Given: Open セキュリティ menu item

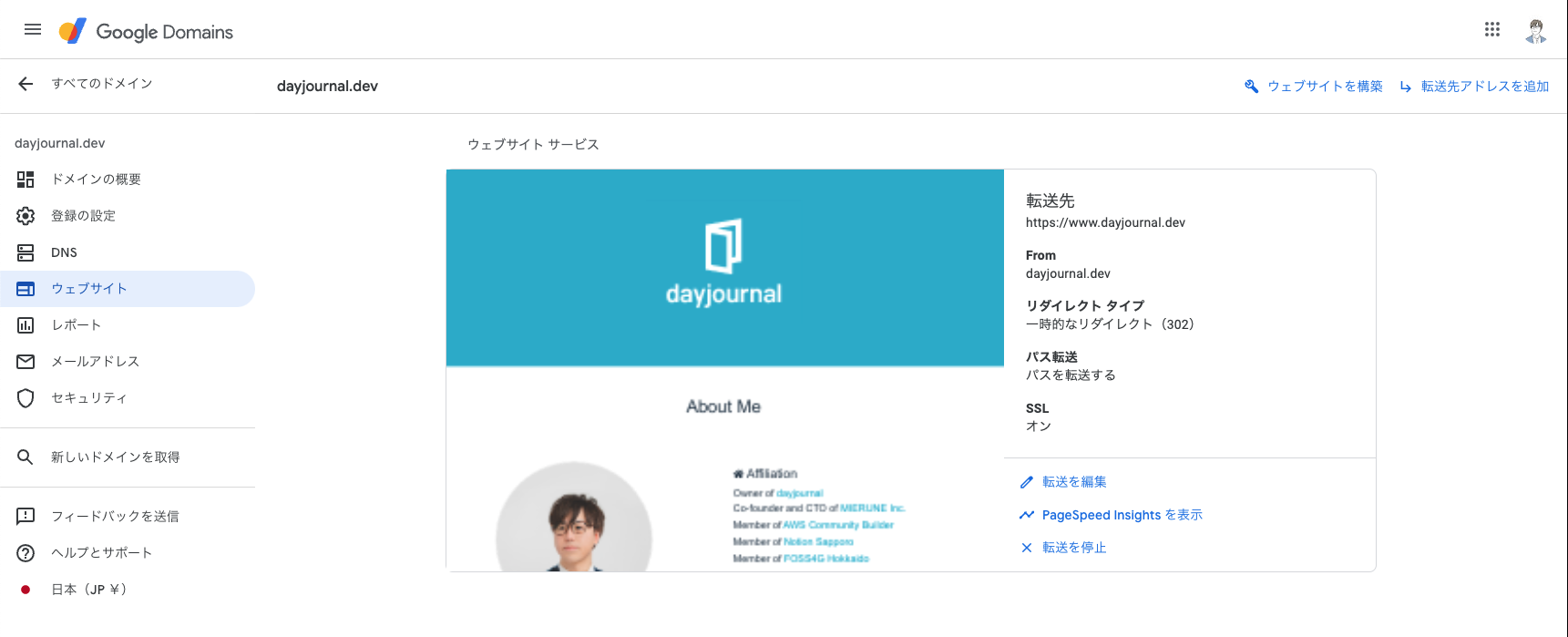Looking at the screenshot, I should click(x=128, y=398).
